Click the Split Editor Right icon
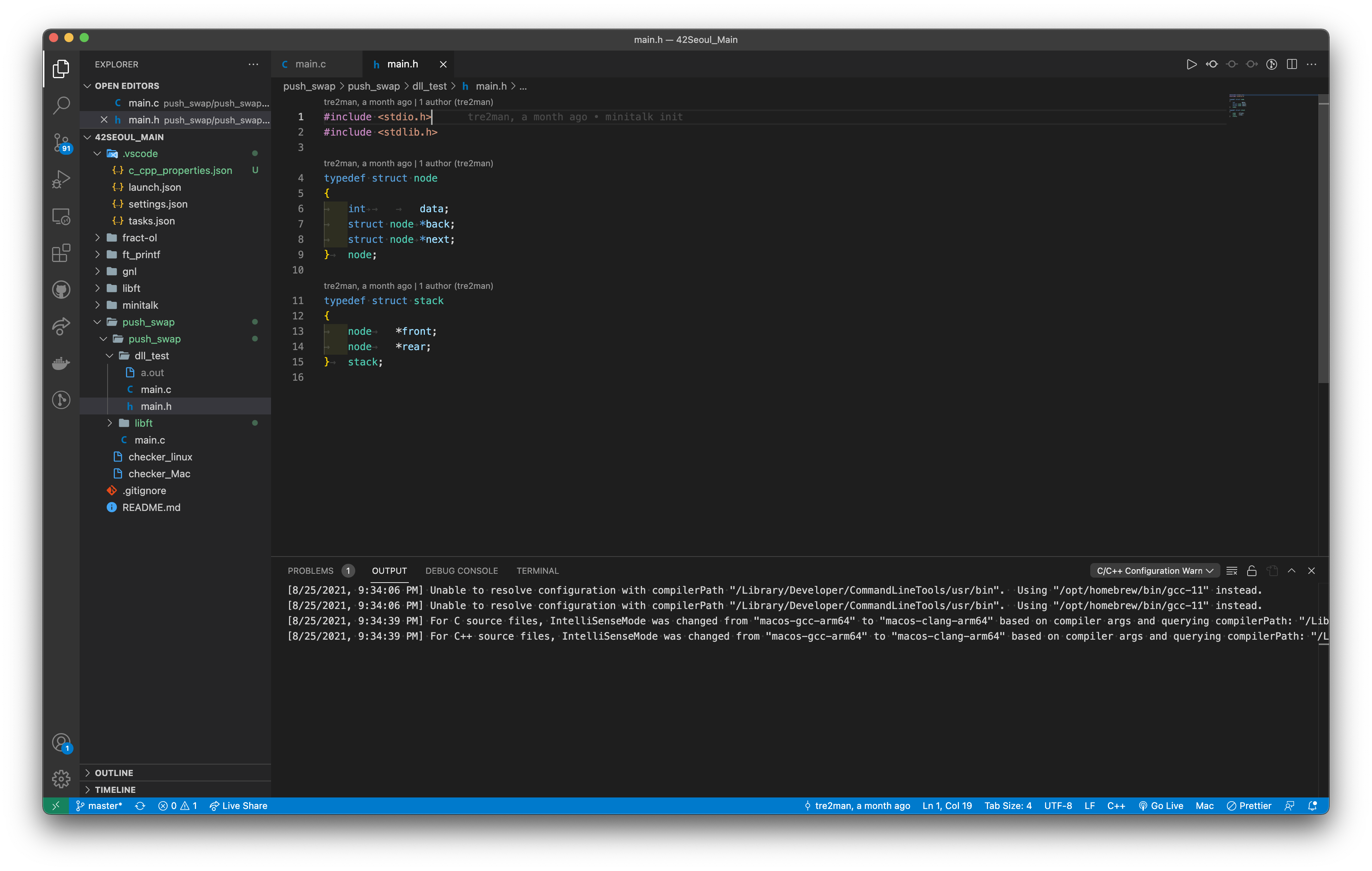The image size is (1372, 871). point(1292,64)
